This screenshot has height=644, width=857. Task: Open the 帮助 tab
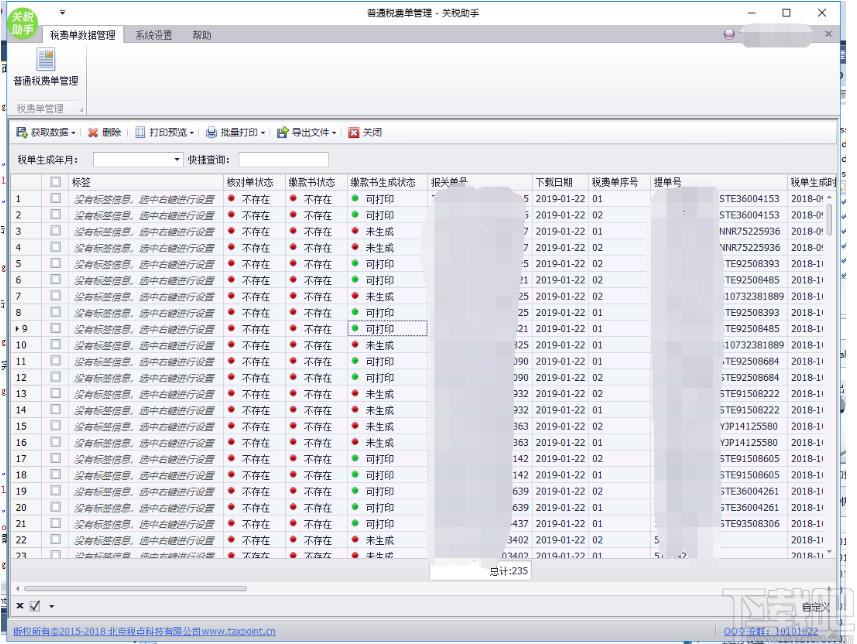pyautogui.click(x=202, y=35)
